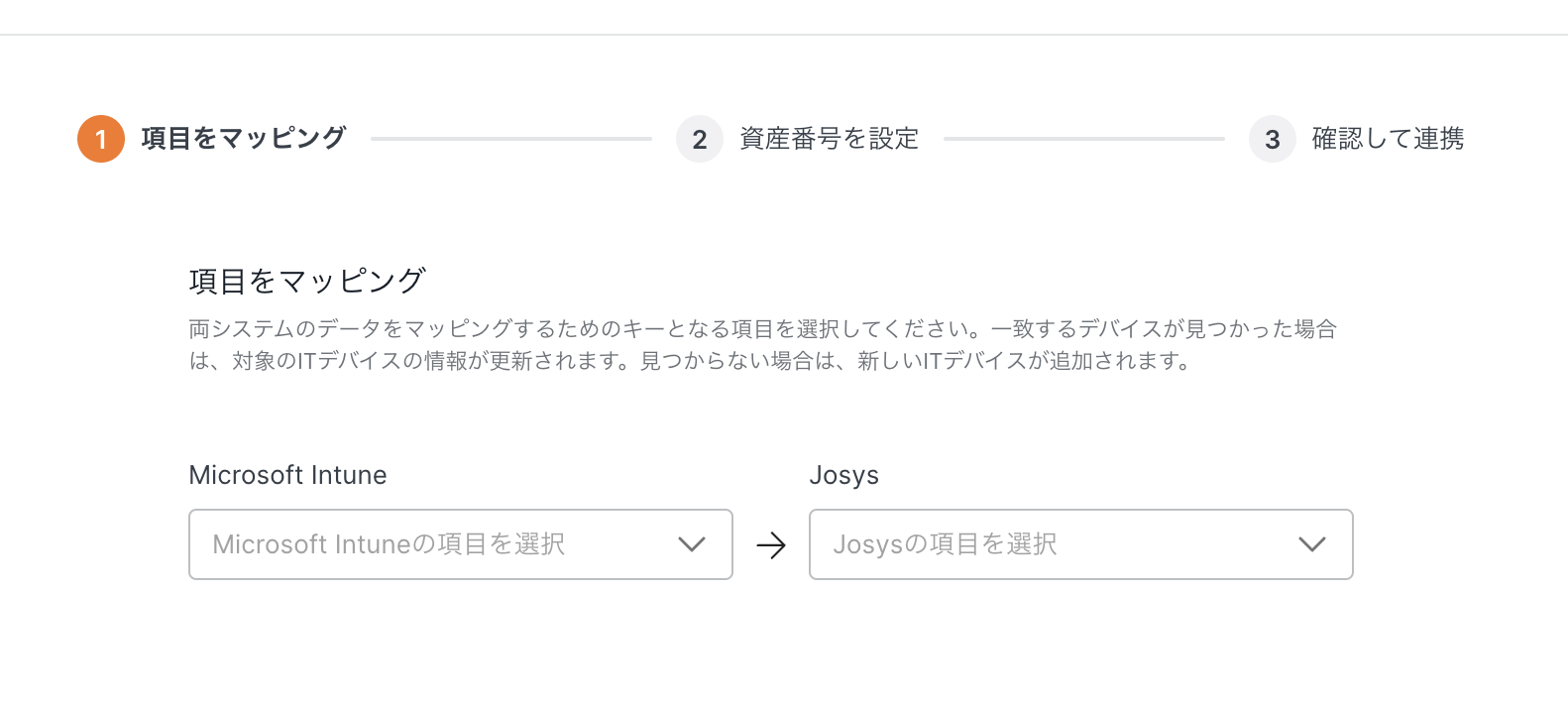Open the Microsoft Intune field selection dropdown

click(460, 544)
